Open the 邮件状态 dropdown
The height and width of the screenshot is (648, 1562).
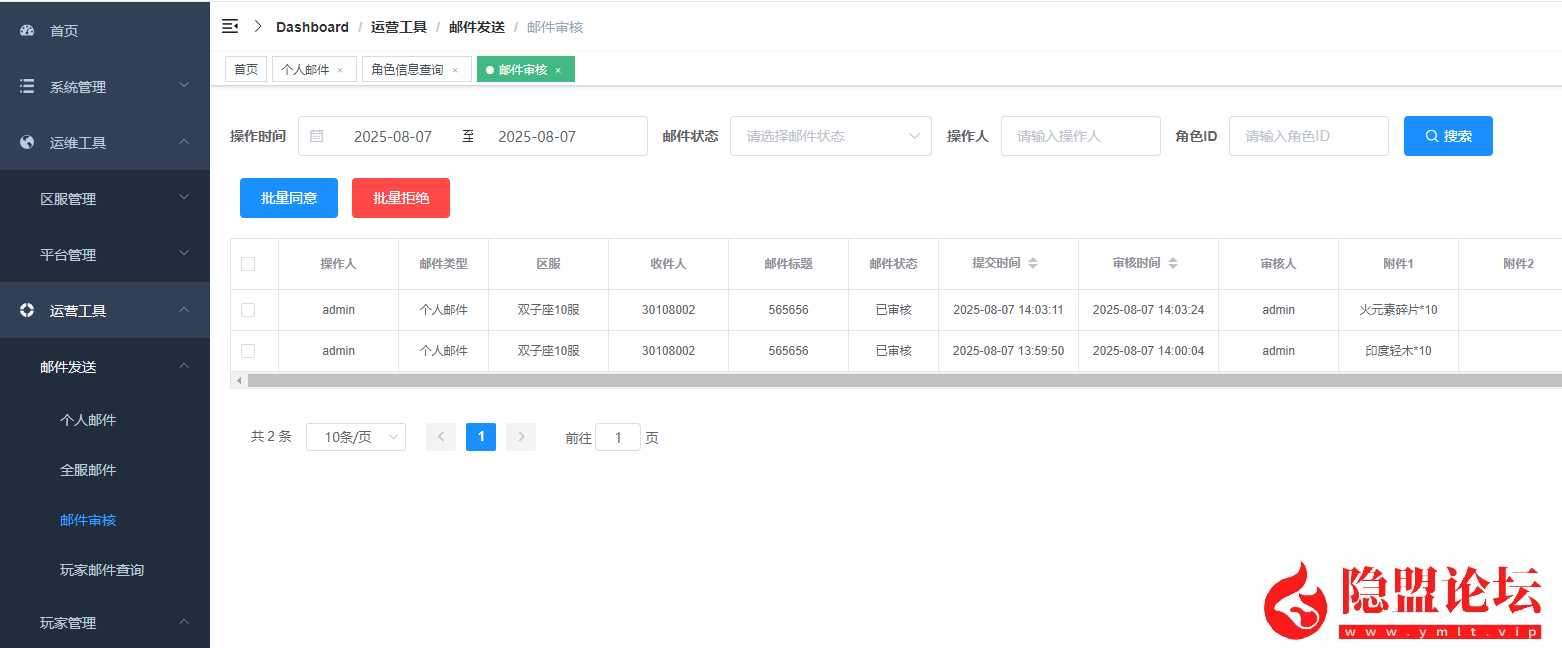830,136
